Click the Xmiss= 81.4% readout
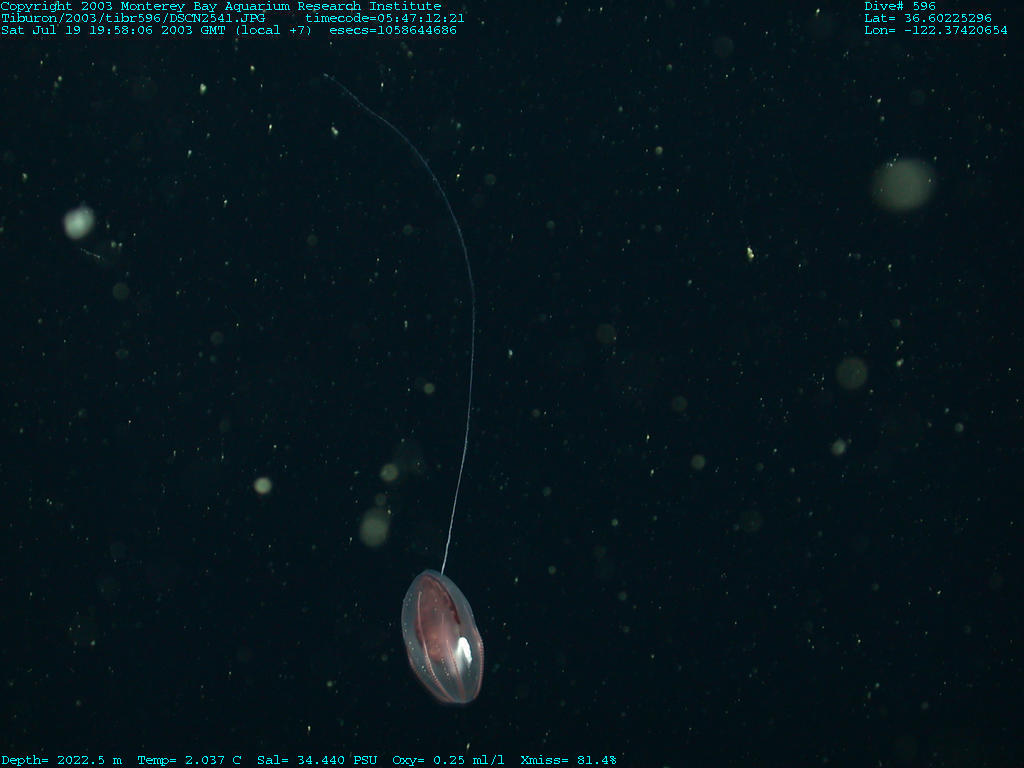The image size is (1024, 768). [x=568, y=761]
